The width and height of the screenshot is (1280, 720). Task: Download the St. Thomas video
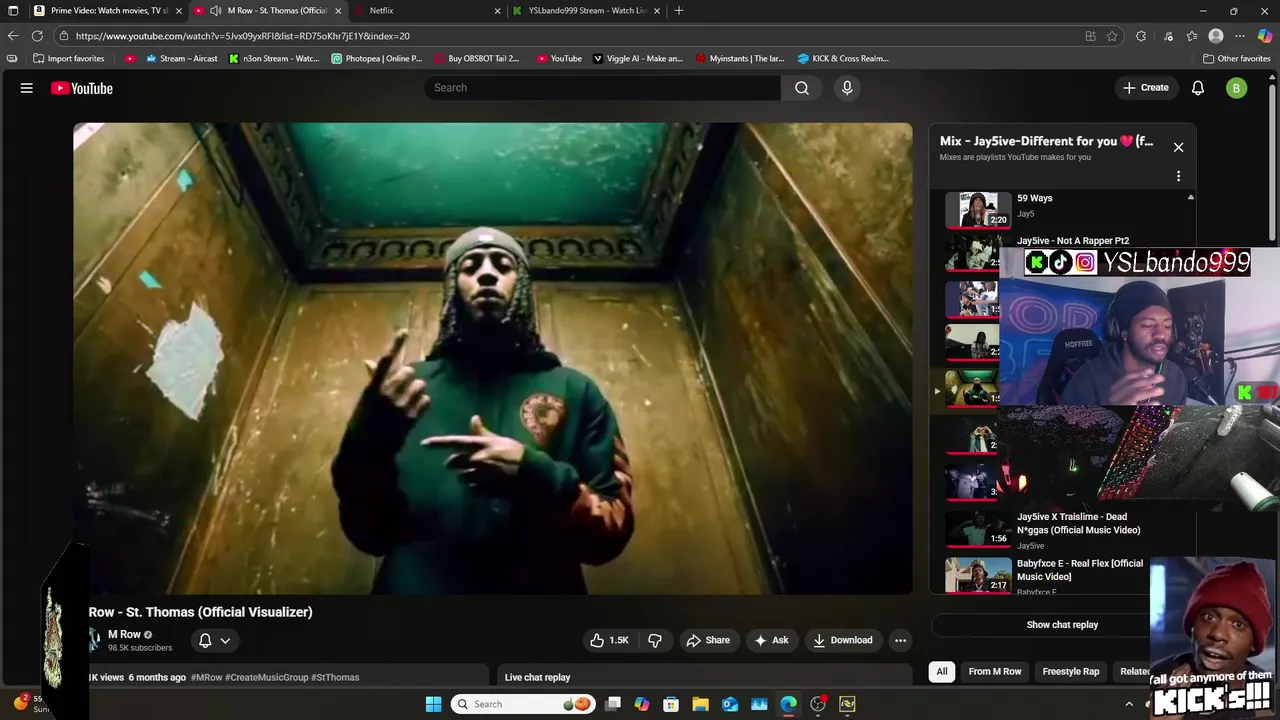coord(842,640)
